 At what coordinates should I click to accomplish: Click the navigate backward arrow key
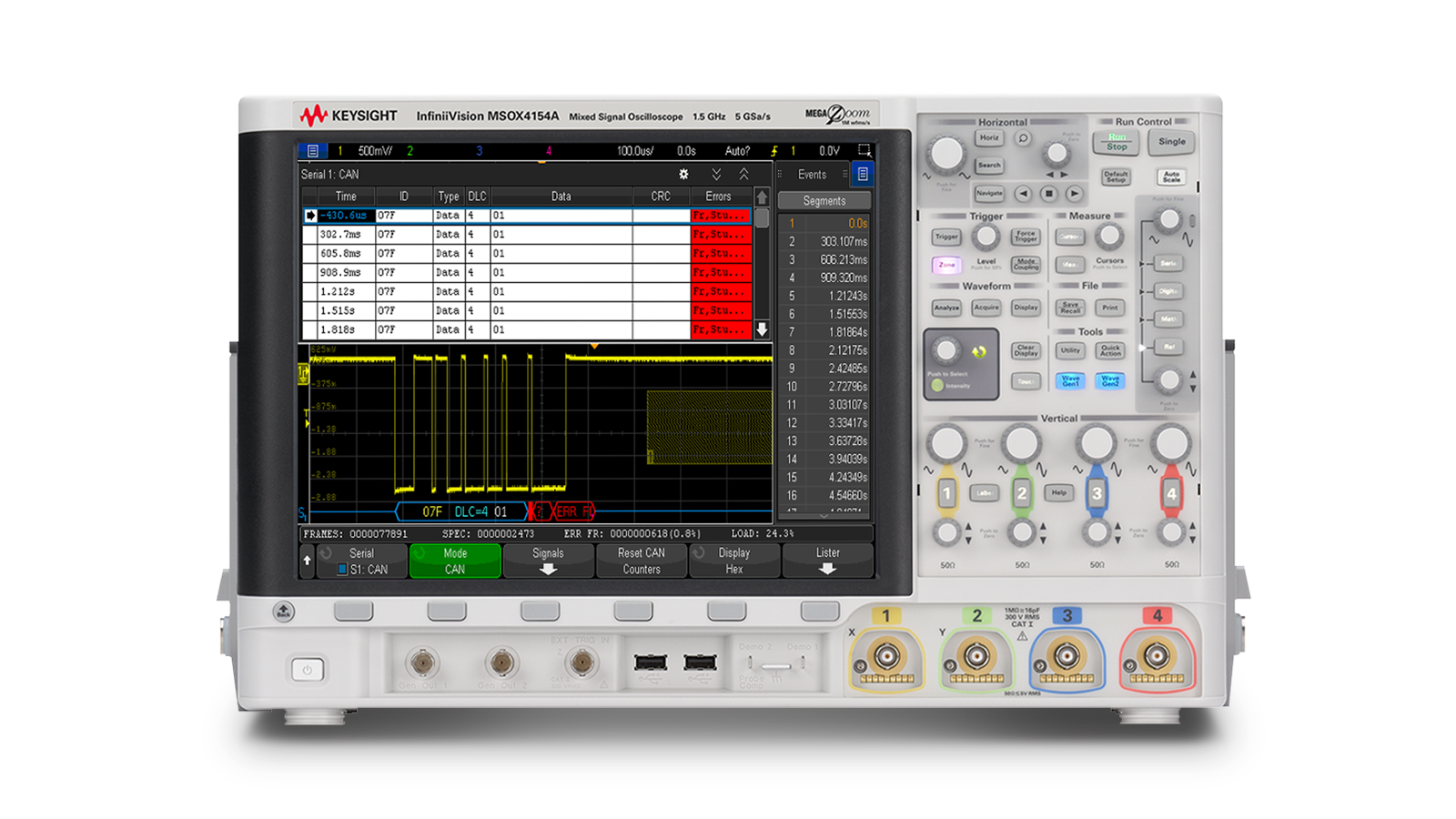1024,194
